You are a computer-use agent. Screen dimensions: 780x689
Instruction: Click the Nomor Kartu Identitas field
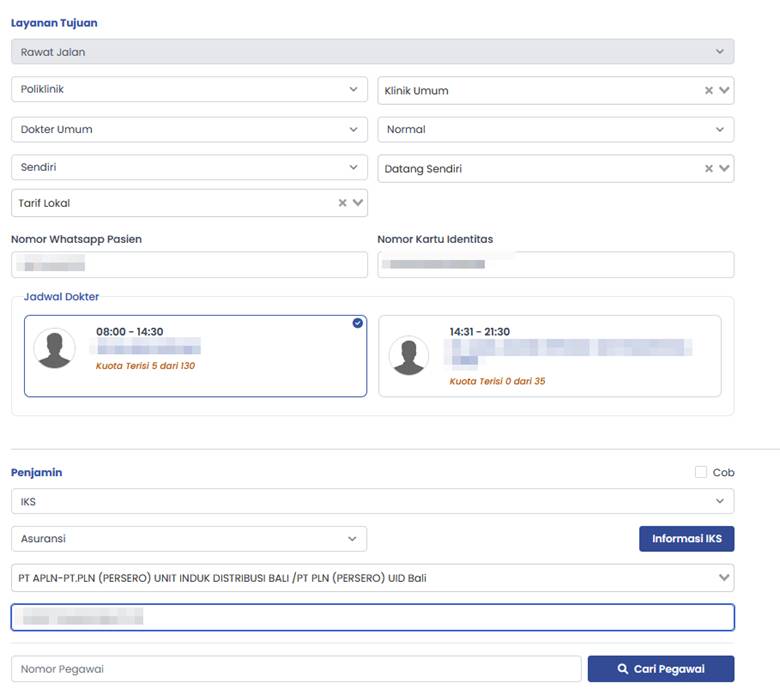point(555,265)
